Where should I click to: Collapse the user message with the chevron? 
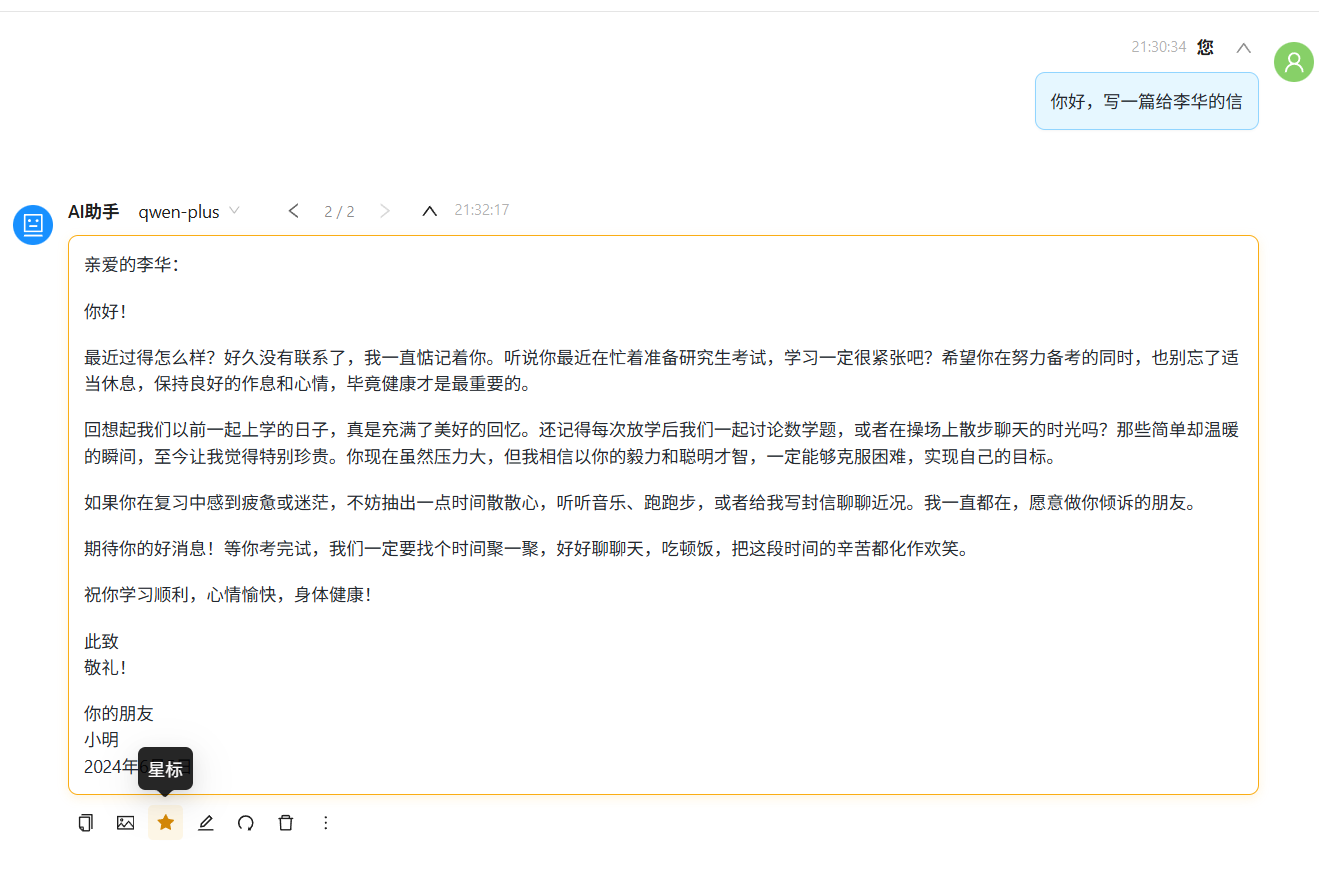1243,47
